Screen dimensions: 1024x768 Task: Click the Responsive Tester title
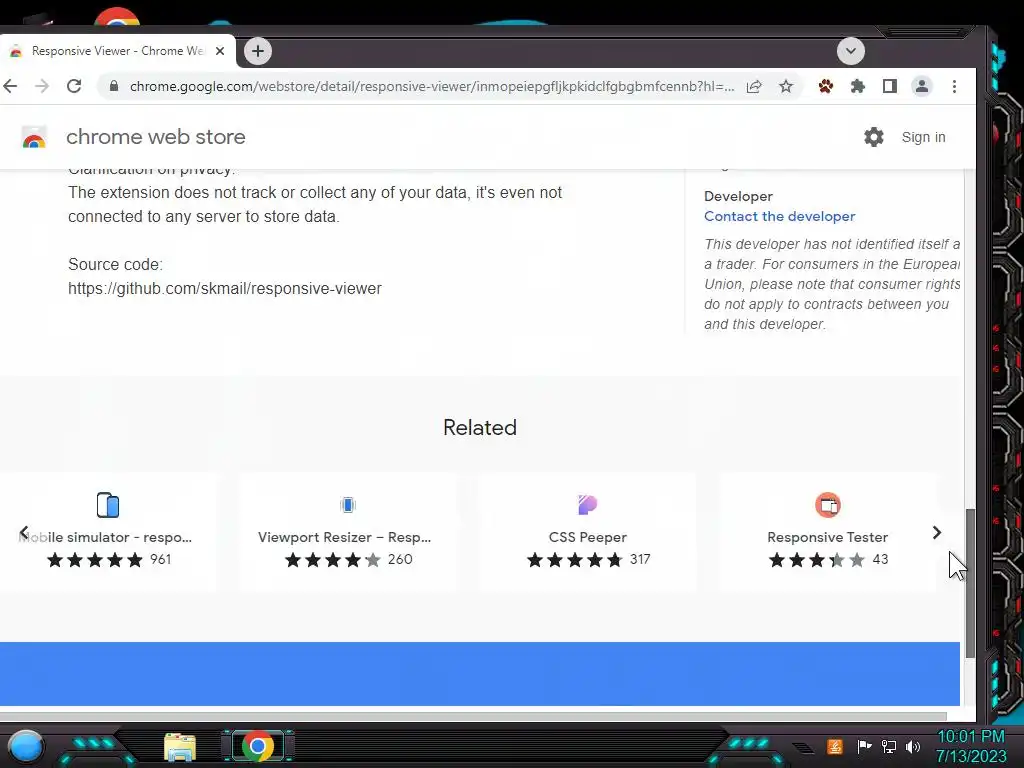tap(827, 537)
